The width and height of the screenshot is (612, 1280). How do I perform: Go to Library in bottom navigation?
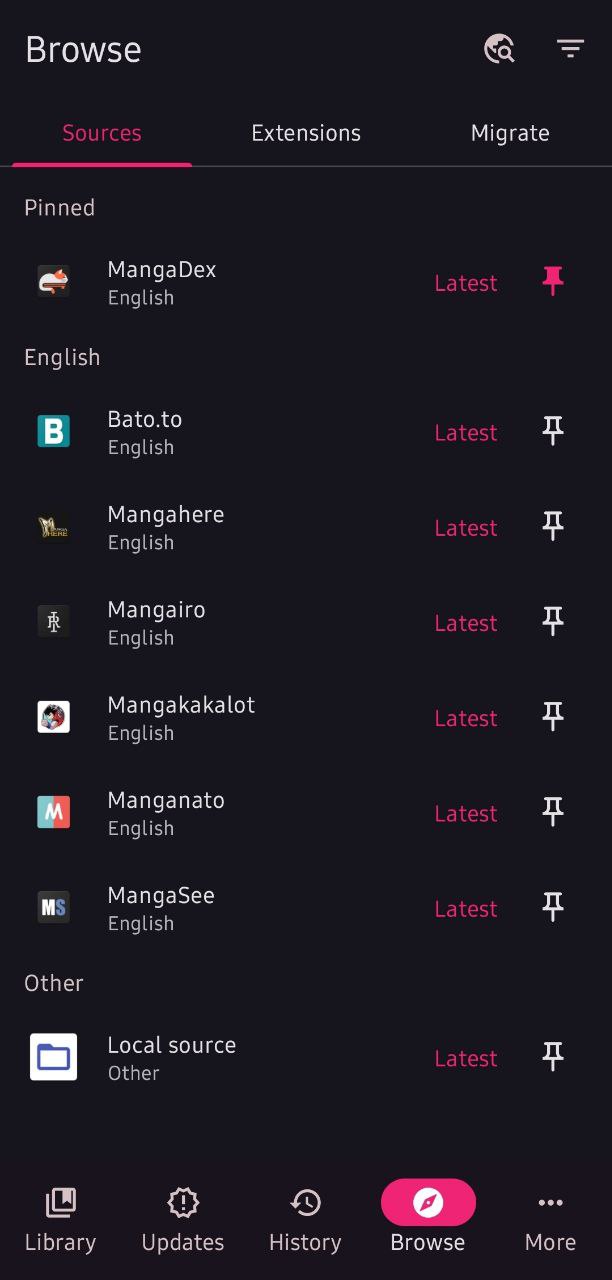click(60, 1220)
